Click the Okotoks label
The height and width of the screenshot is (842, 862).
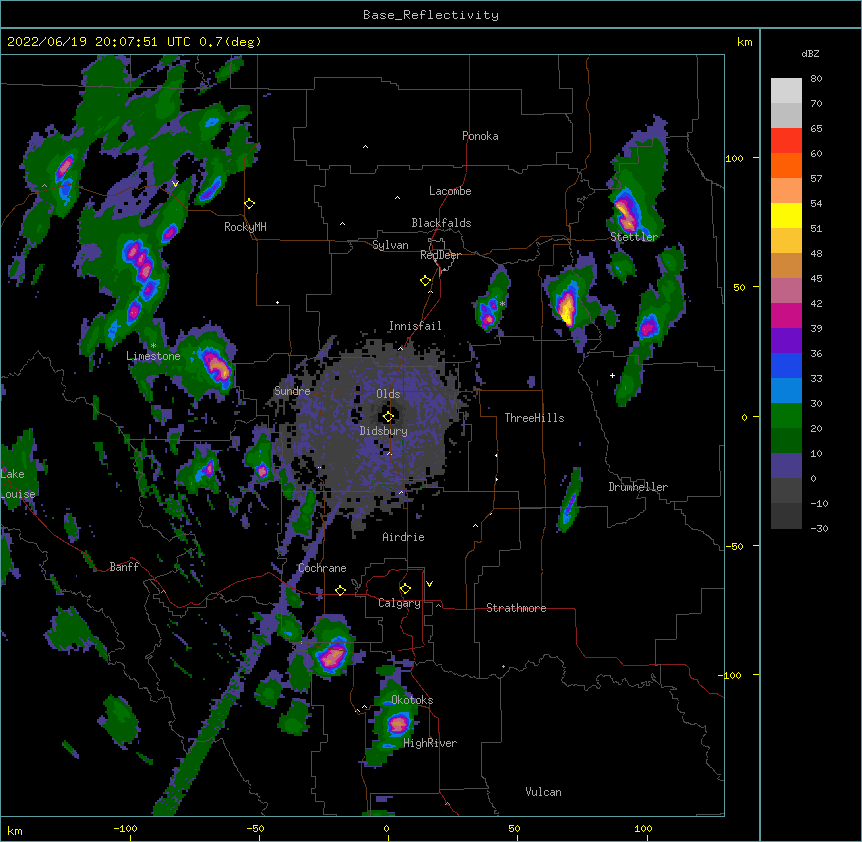tap(412, 700)
